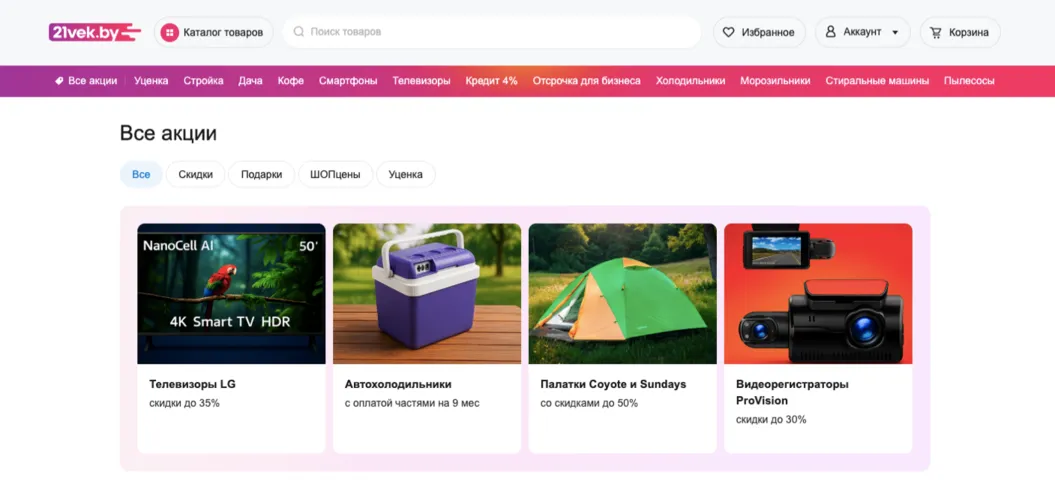Open the Каталог товаров button
The width and height of the screenshot is (1055, 487).
[x=214, y=32]
